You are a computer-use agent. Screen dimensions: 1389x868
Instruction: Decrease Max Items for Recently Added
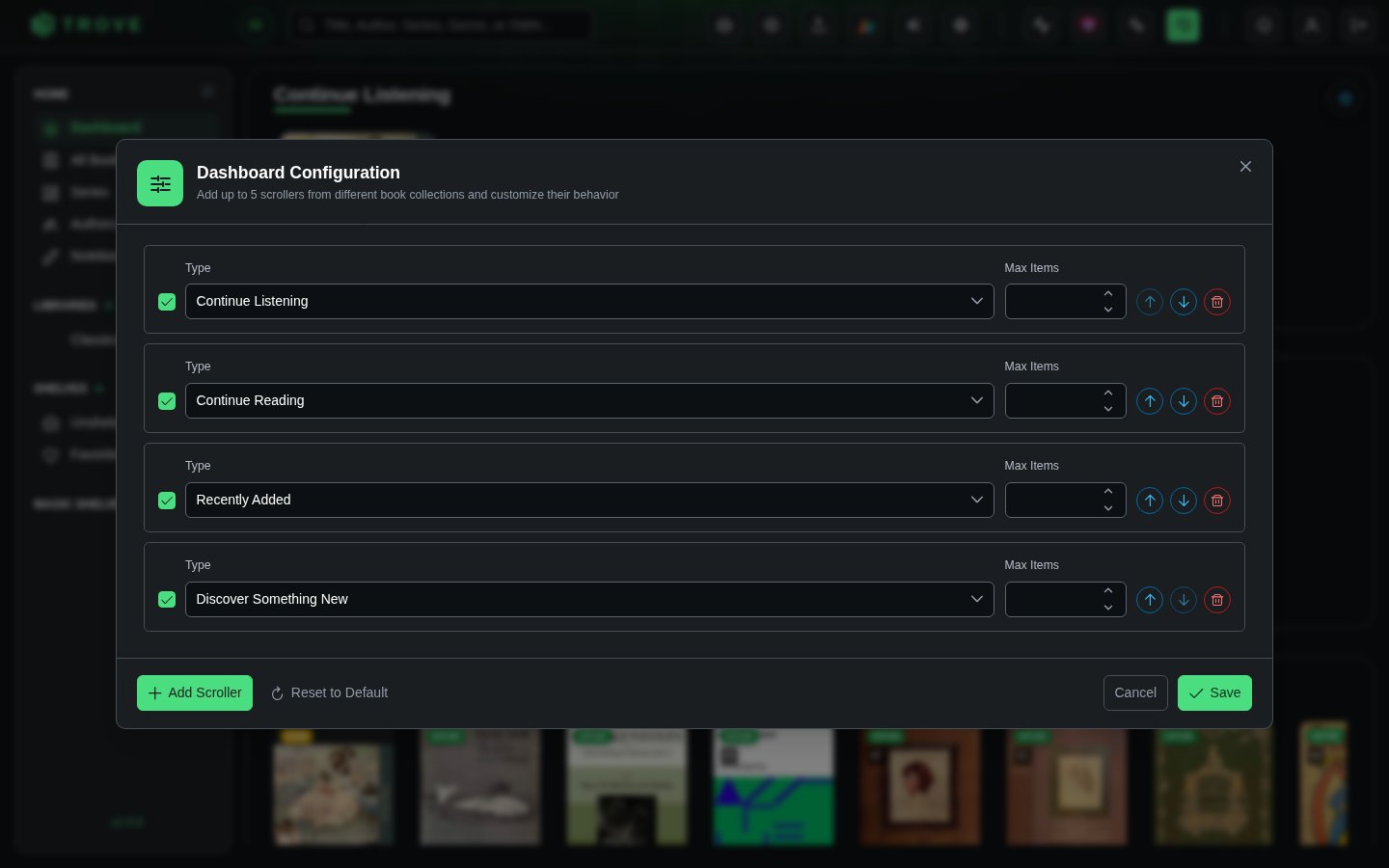1108,508
